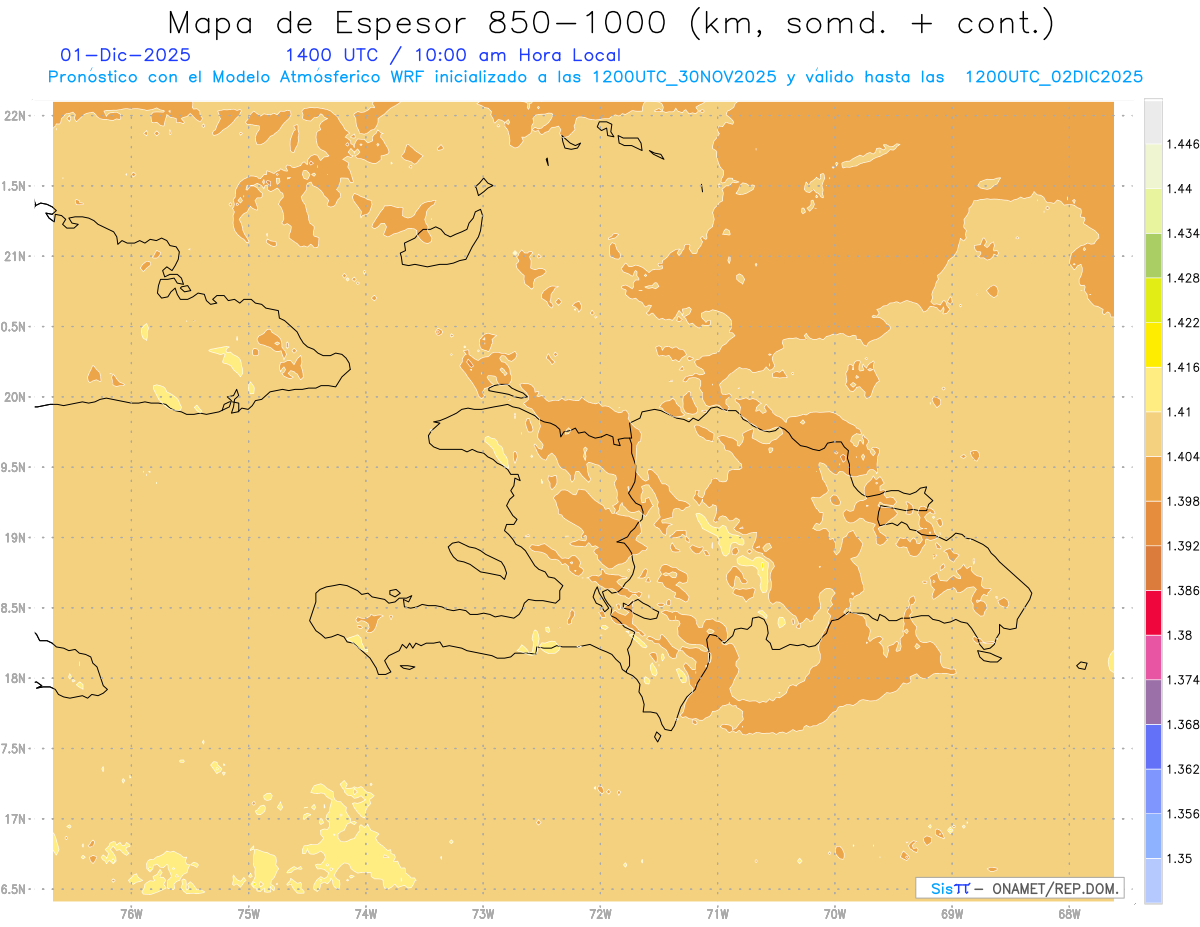Click the '71W' longitude axis label
This screenshot has width=1200, height=927.
point(717,913)
